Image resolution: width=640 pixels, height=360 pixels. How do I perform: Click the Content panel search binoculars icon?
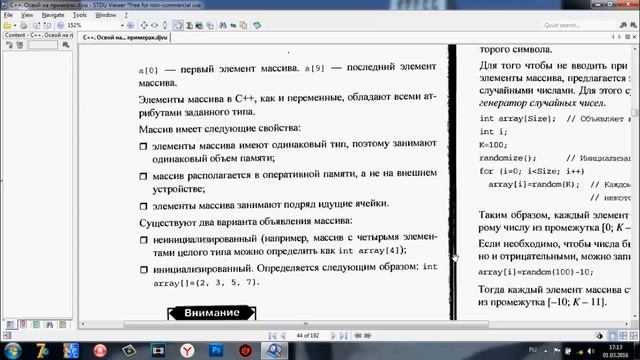coord(66,45)
